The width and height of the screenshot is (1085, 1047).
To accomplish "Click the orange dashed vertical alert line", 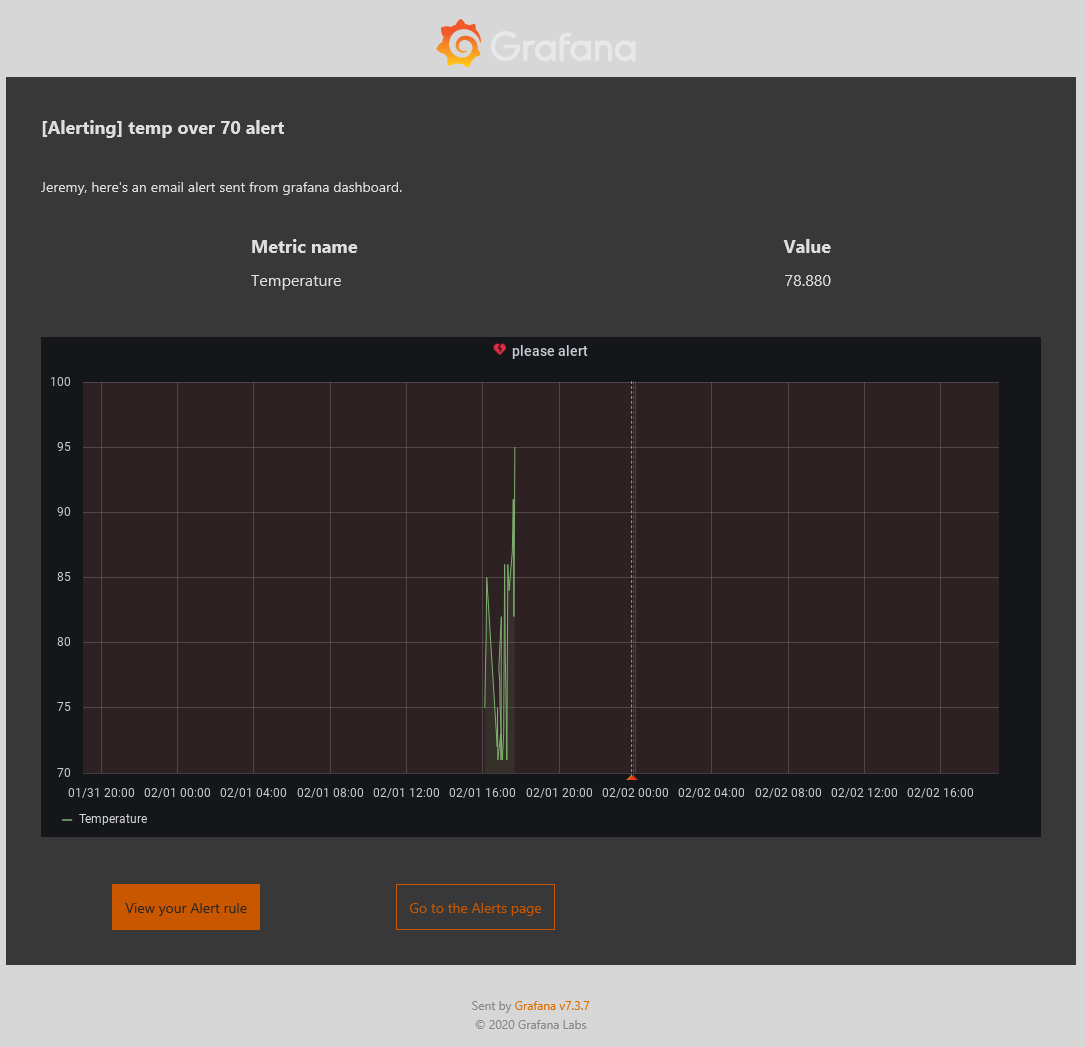I will point(632,577).
